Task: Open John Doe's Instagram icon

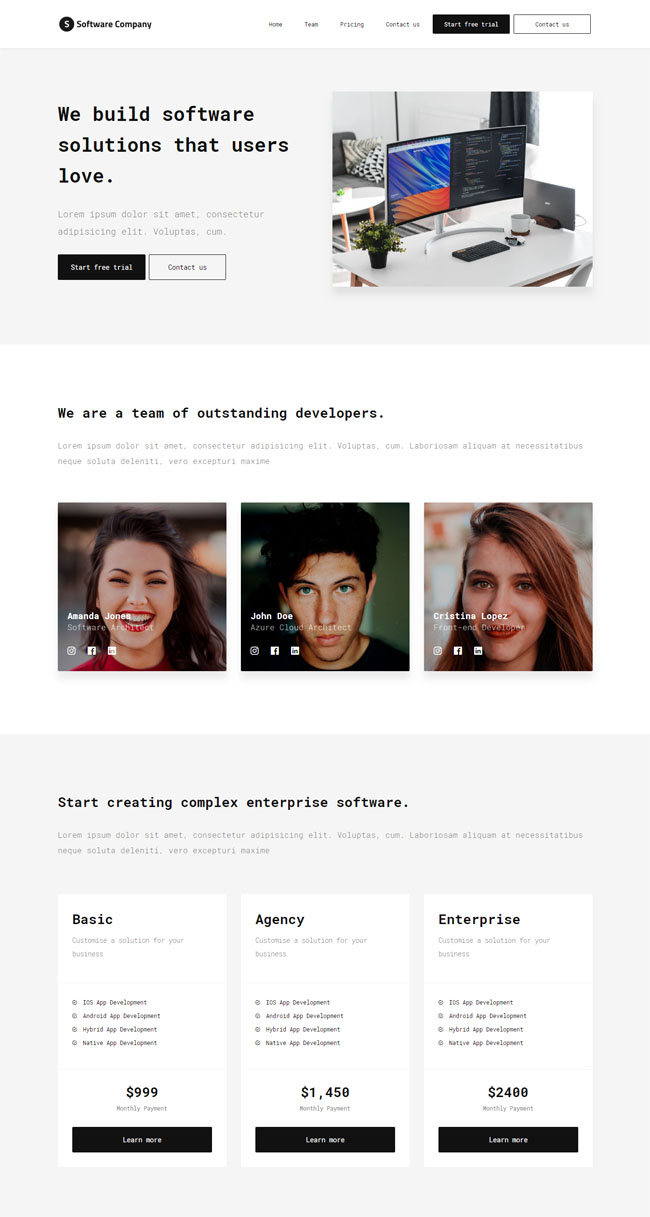Action: (255, 650)
